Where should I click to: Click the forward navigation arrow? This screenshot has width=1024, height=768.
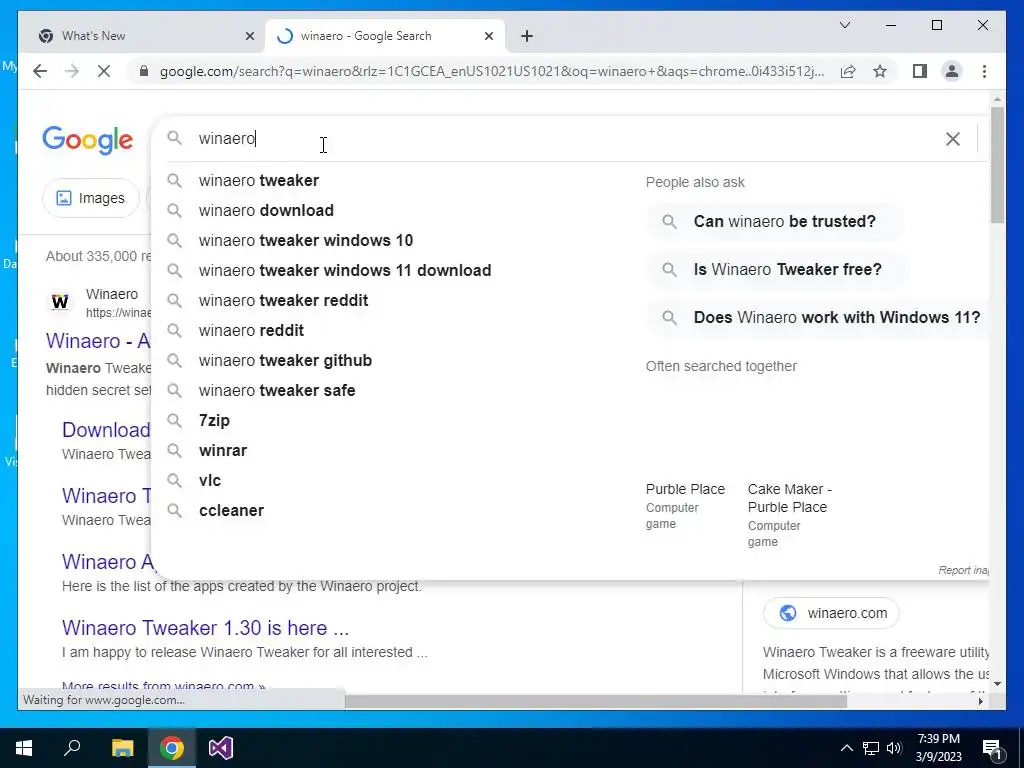pos(72,71)
